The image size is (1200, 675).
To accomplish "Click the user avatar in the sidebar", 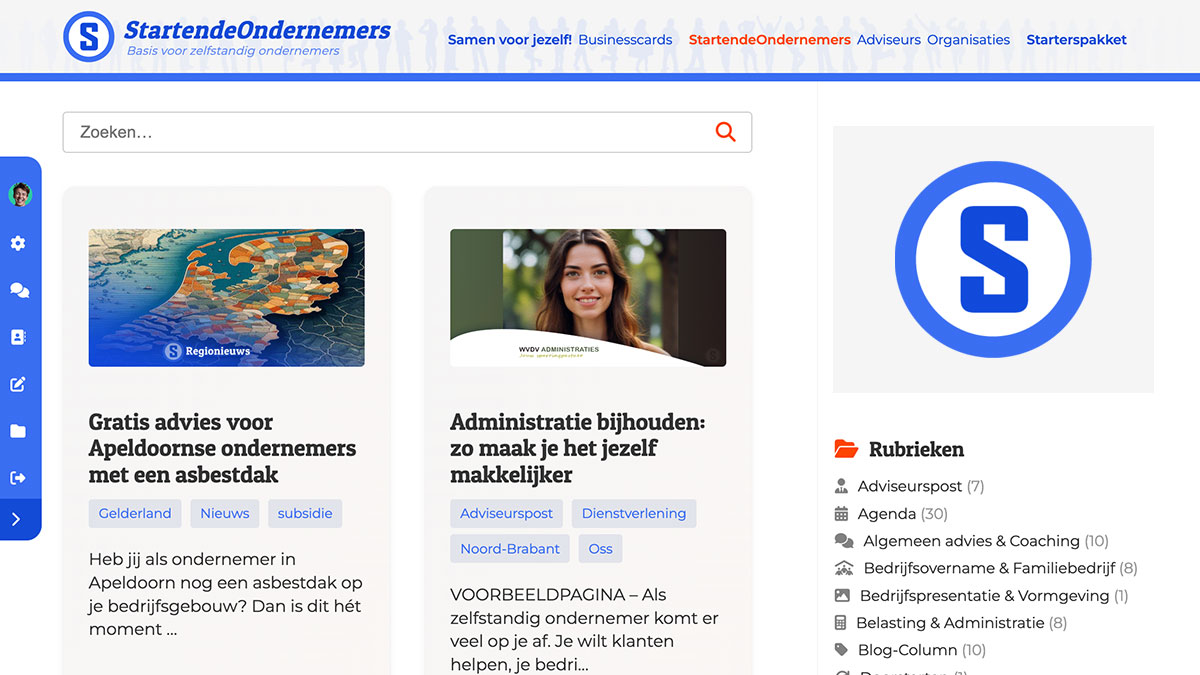I will [x=20, y=194].
